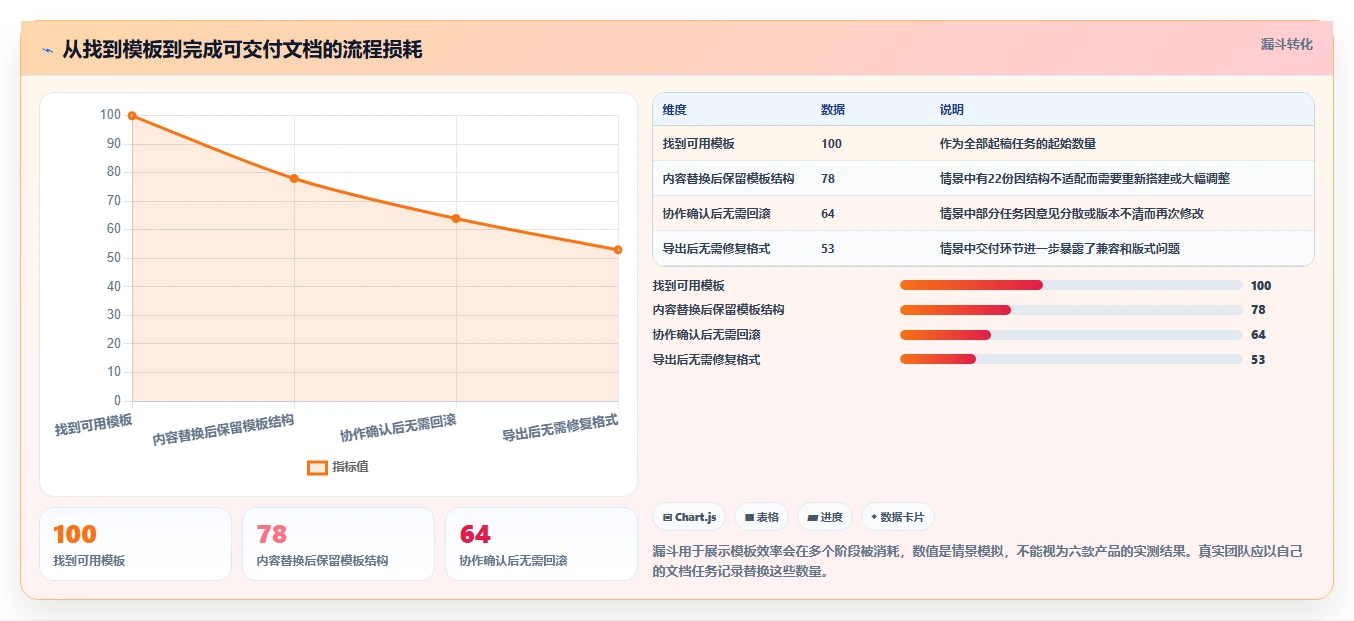Click progress label 找到可用模板

[x=689, y=286]
